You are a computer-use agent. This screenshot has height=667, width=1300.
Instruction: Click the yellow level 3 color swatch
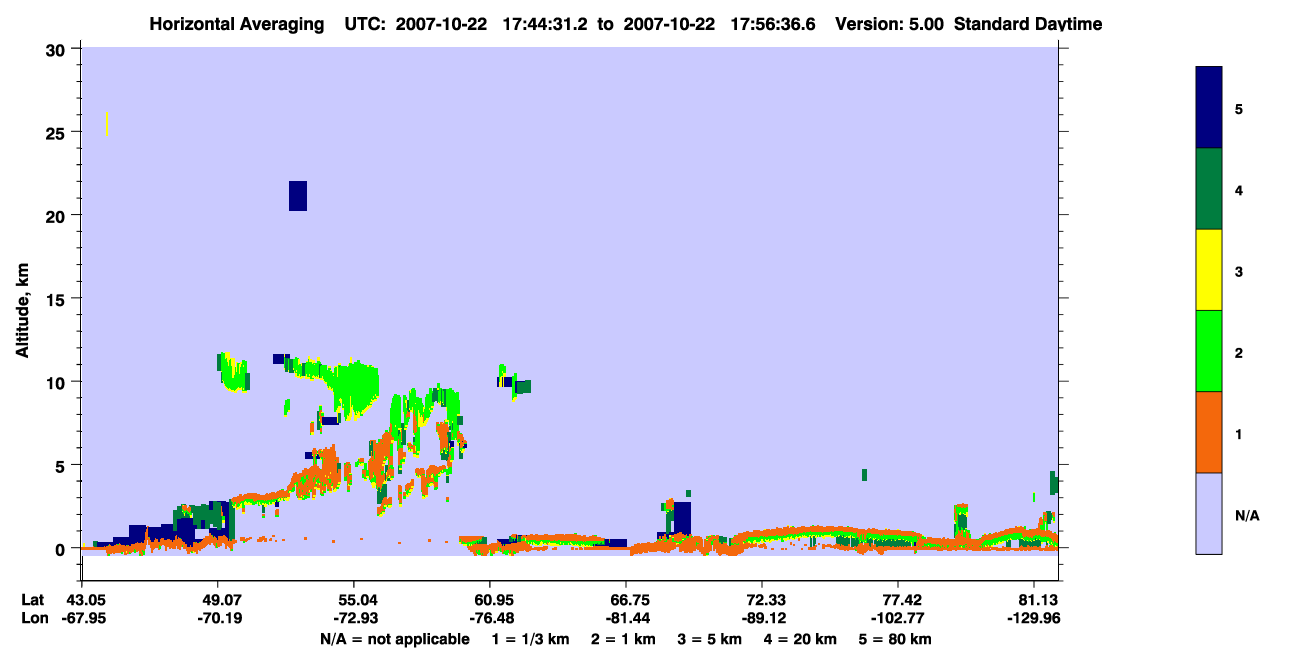1209,270
